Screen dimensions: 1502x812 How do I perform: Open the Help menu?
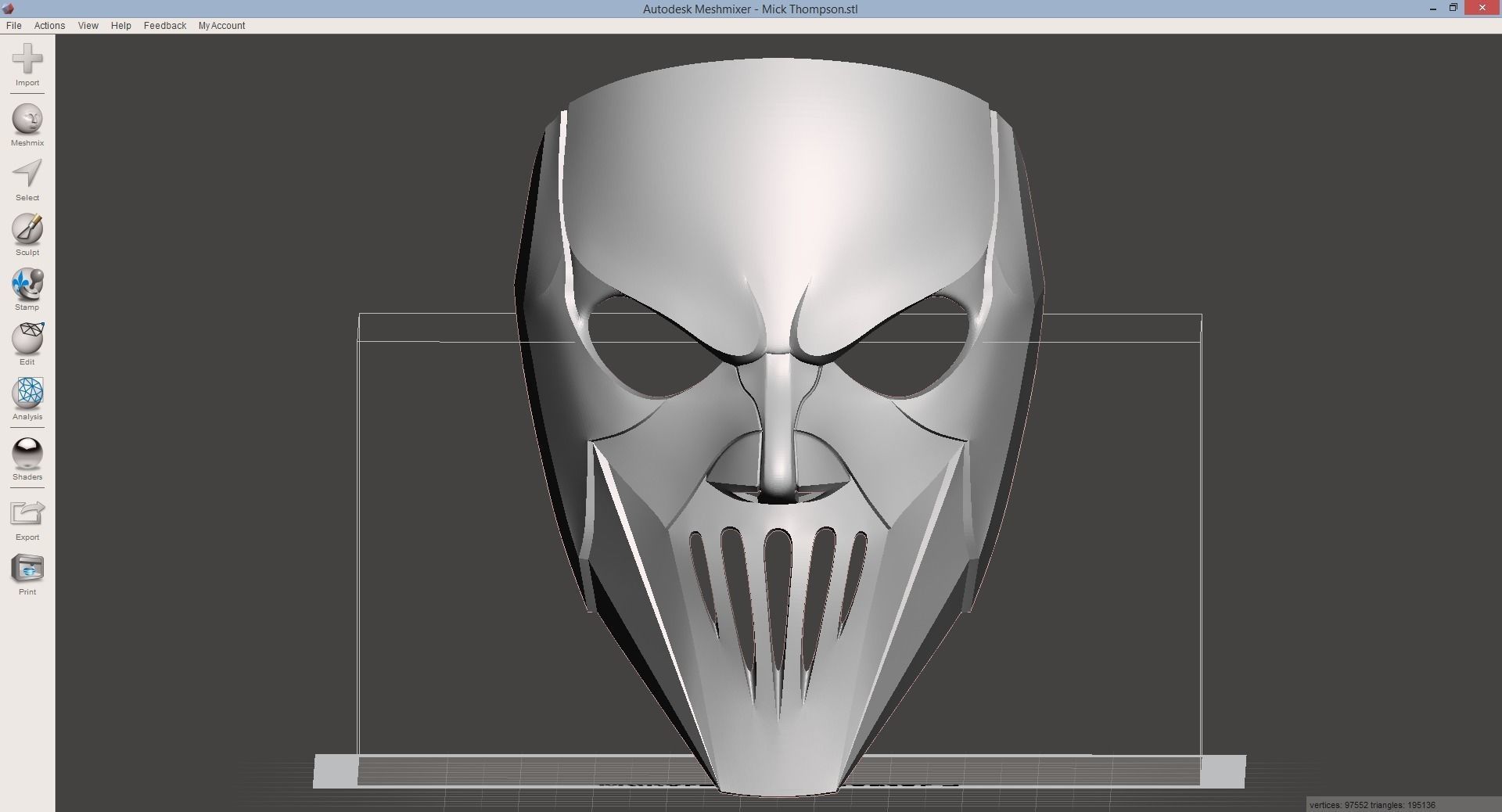coord(120,26)
